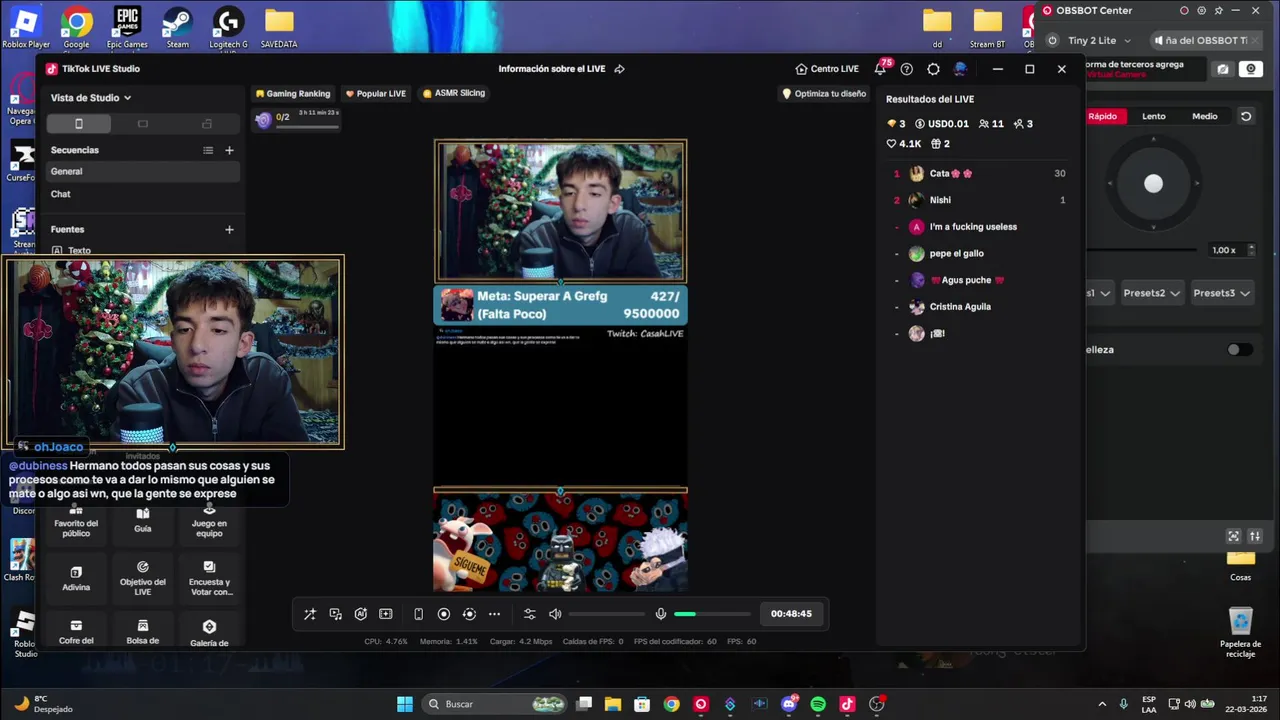This screenshot has height=720, width=1280.
Task: Open the Windows Start menu
Action: [405, 704]
